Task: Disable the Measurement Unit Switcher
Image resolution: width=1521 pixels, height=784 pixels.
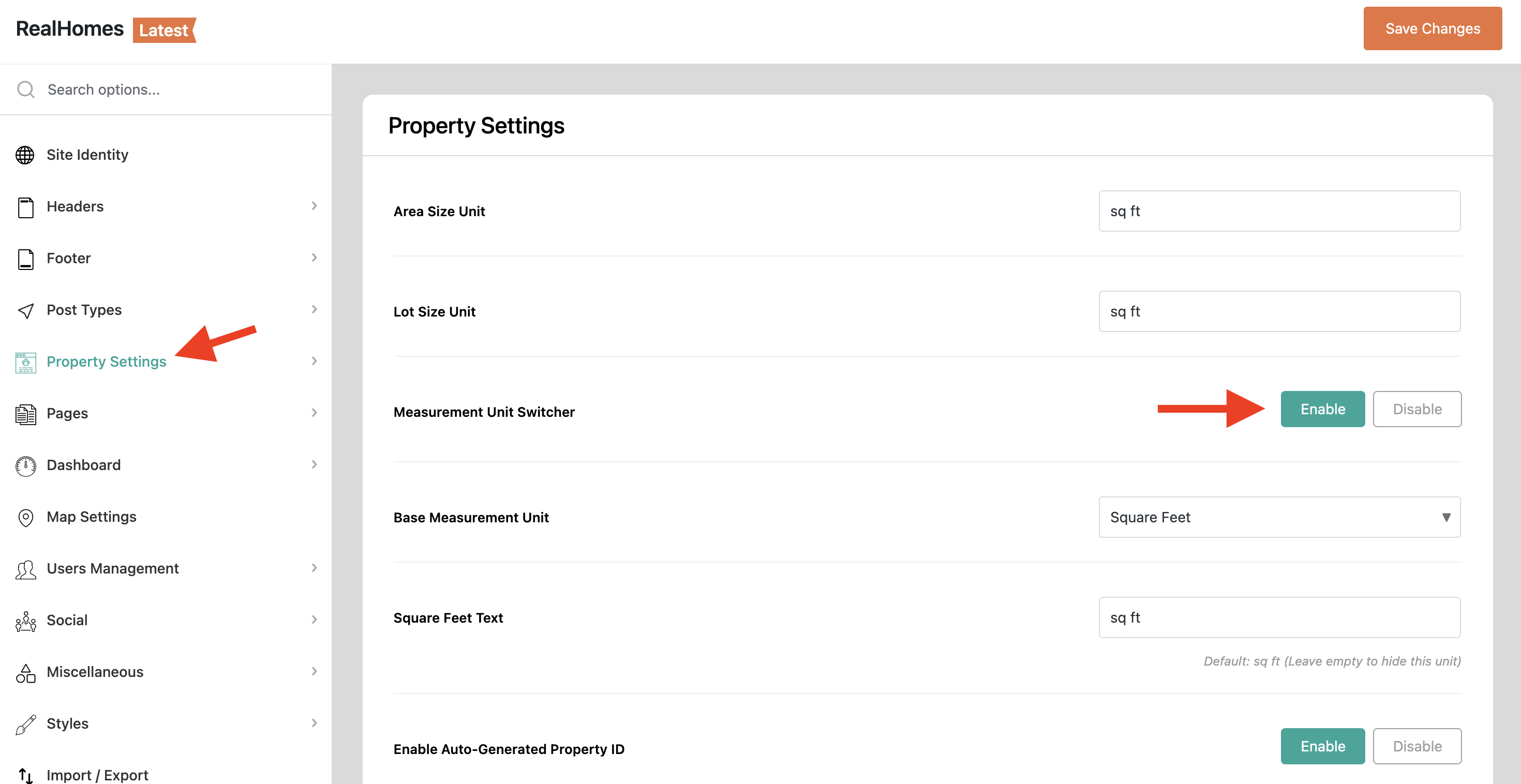Action: pos(1416,409)
